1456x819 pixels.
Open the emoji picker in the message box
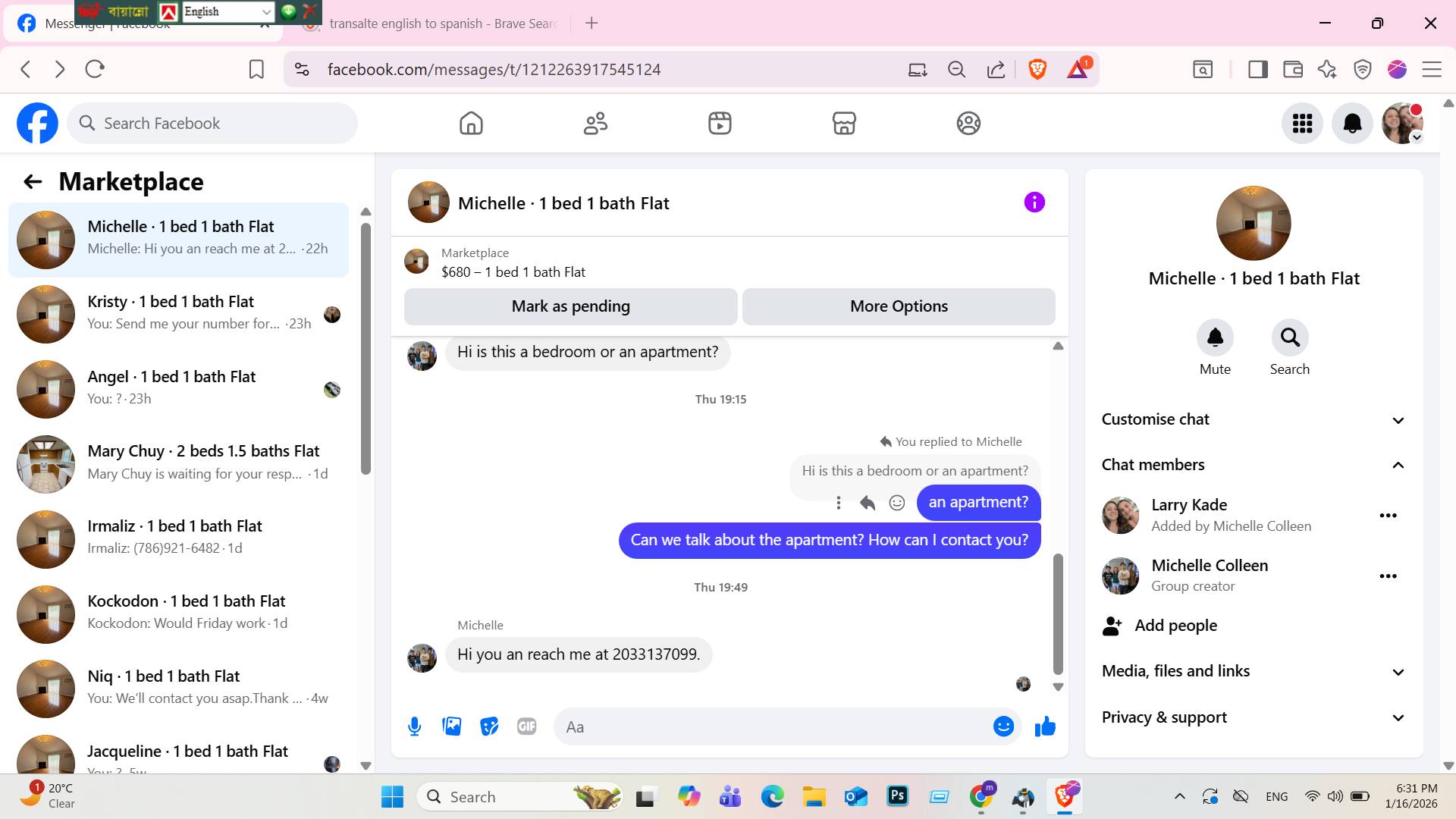1003,726
